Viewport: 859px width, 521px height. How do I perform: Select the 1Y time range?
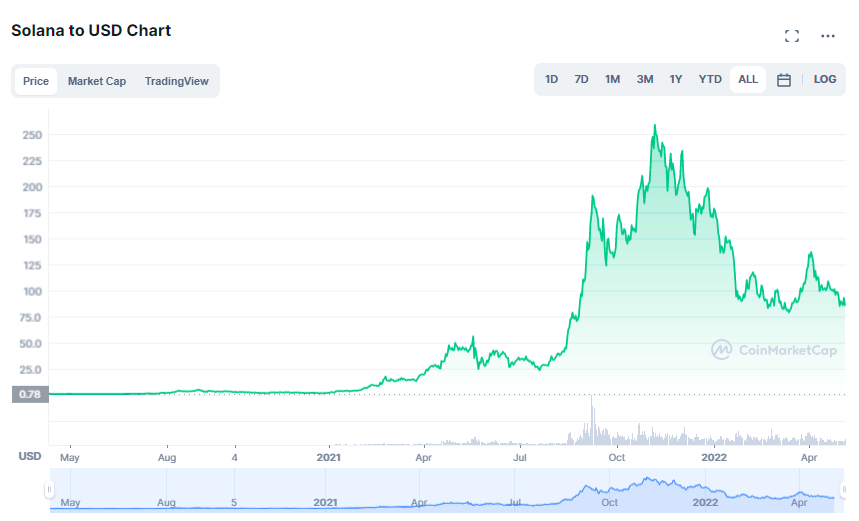click(675, 79)
